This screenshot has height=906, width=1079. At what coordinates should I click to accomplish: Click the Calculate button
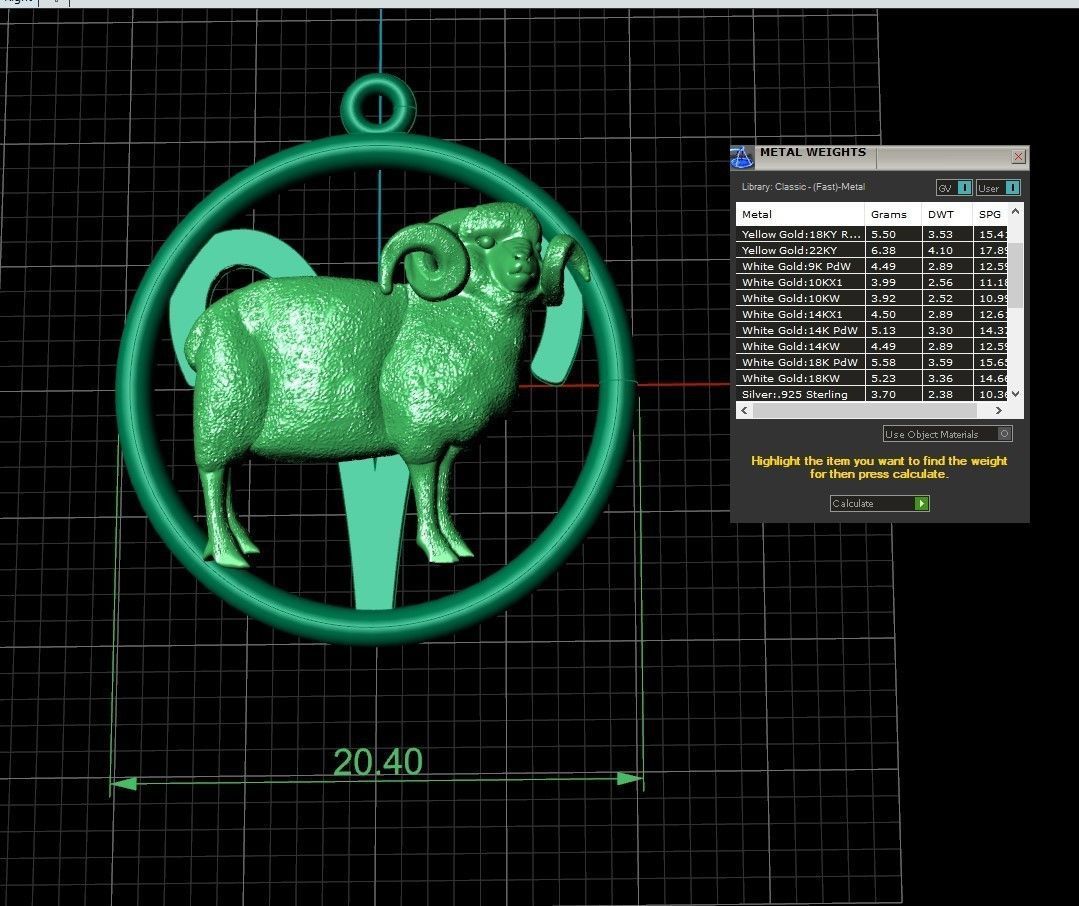point(879,503)
